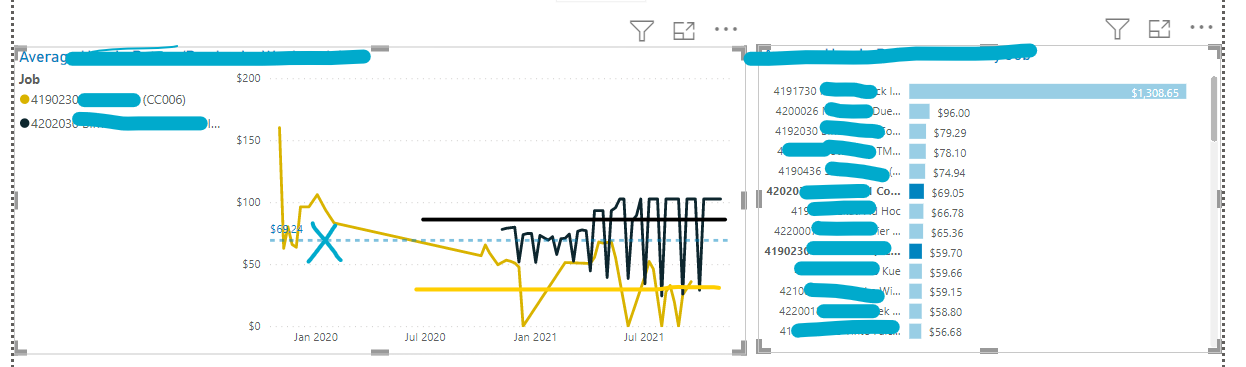
Task: Select the $56.68 bar
Action: (915, 331)
